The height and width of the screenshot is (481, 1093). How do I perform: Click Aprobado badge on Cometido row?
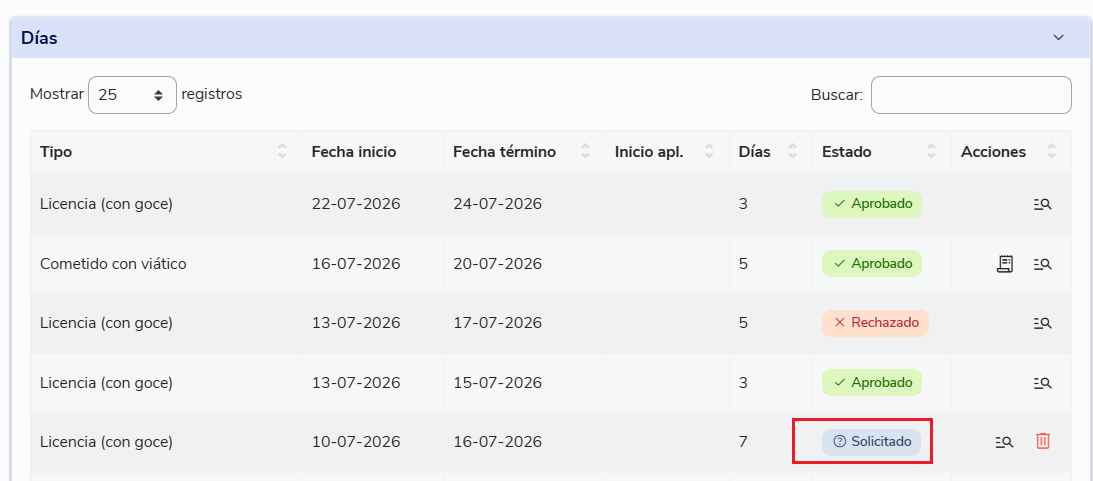point(872,264)
